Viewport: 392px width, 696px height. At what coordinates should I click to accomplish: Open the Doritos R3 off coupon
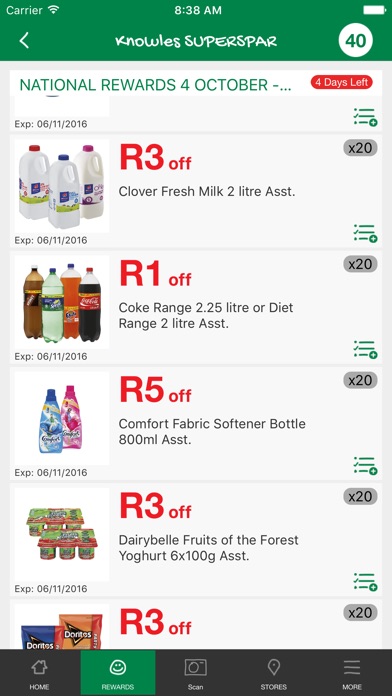coord(196,625)
